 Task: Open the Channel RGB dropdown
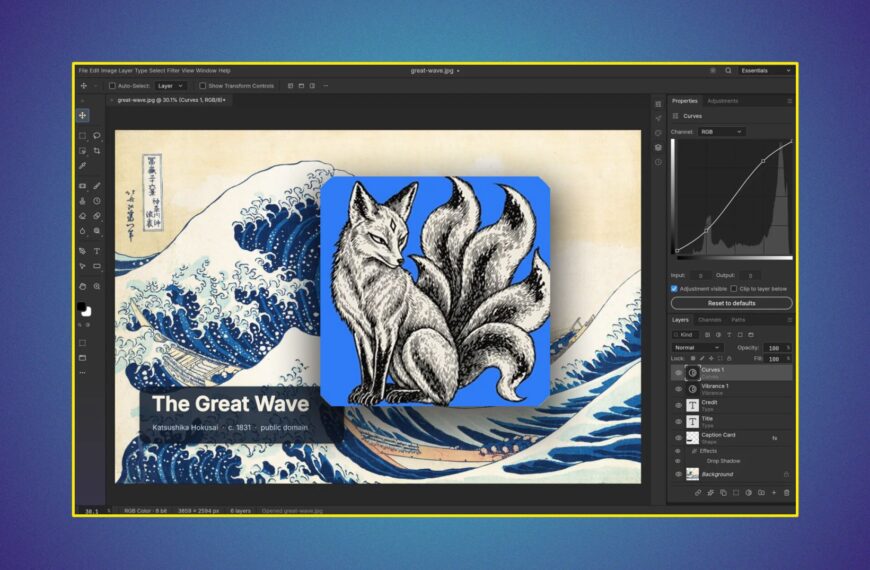tap(721, 132)
